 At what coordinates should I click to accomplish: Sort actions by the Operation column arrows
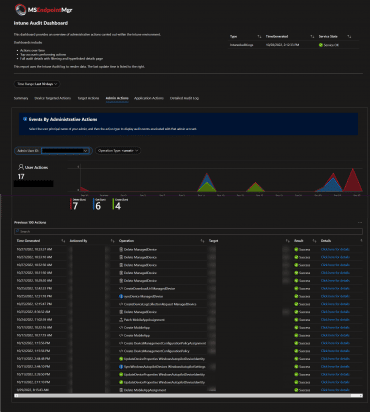point(202,241)
